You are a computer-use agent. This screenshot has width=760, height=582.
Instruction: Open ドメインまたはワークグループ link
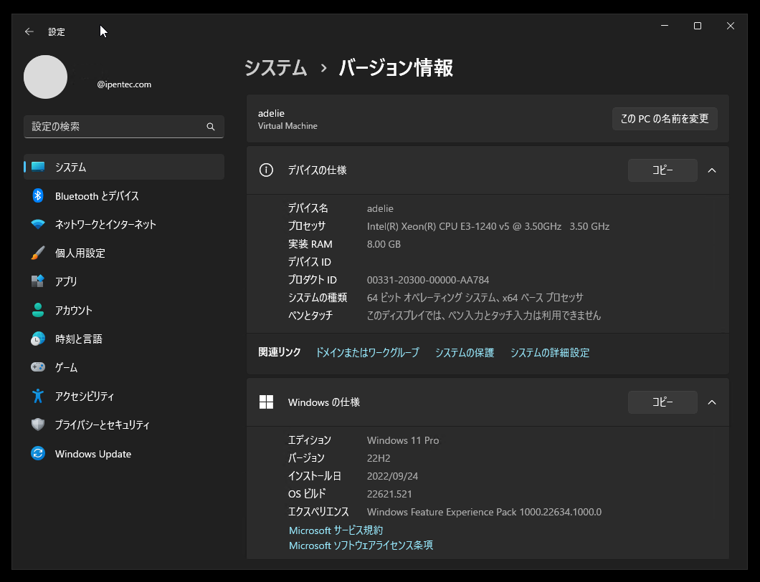[x=367, y=353]
